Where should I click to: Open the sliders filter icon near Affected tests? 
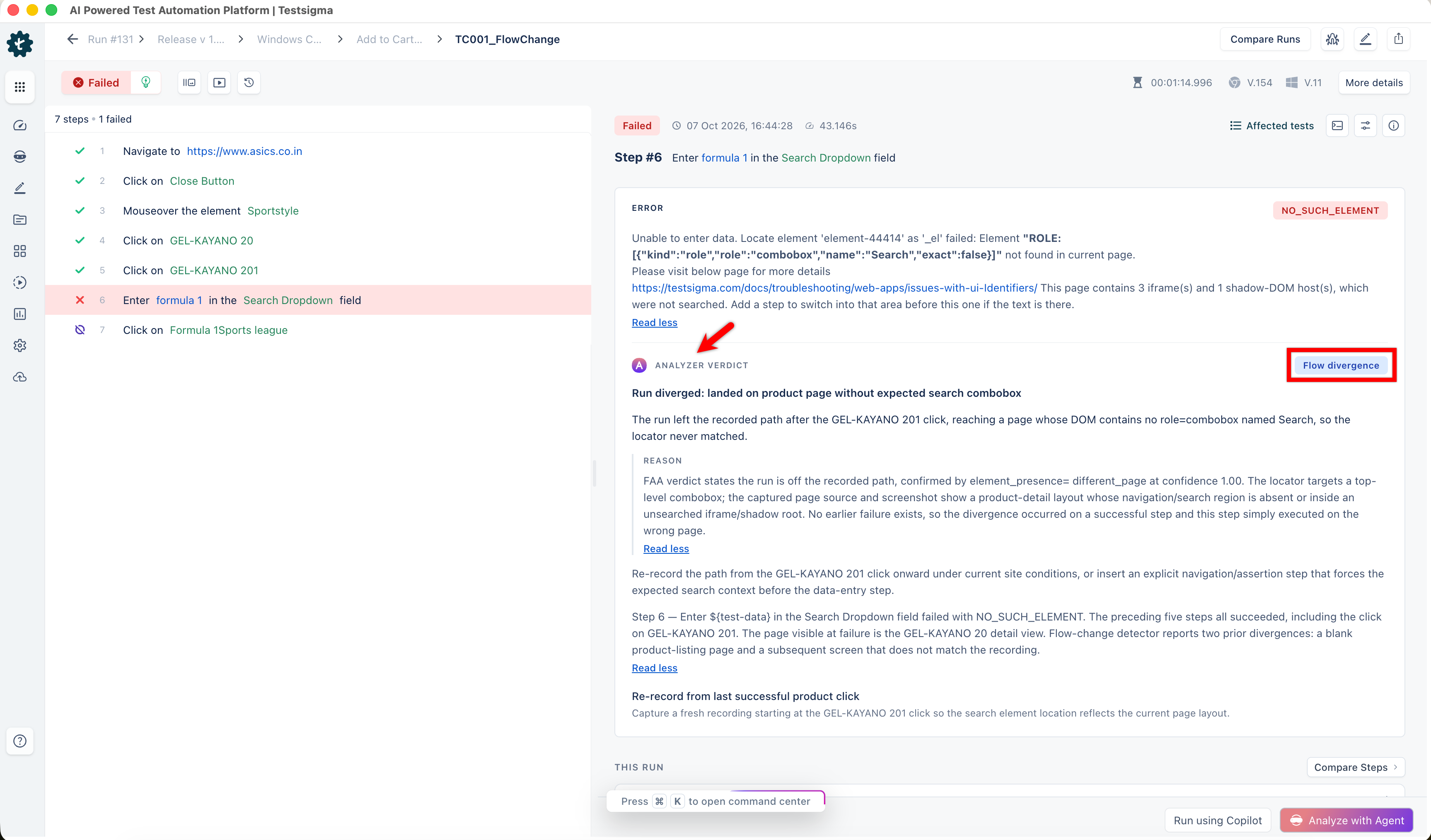pos(1366,126)
